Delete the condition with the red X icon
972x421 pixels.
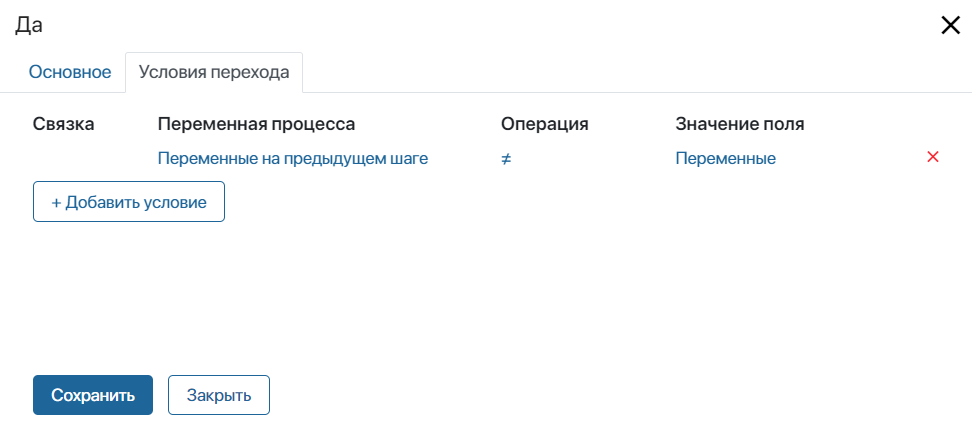click(x=933, y=157)
